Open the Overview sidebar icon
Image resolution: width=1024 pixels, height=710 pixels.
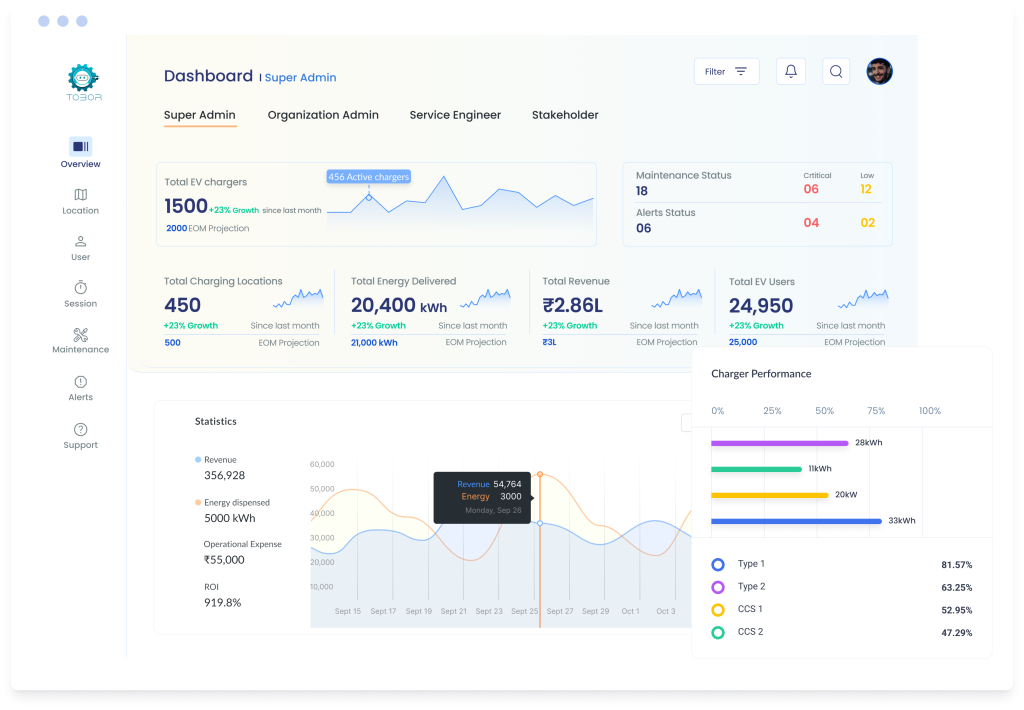pyautogui.click(x=81, y=146)
